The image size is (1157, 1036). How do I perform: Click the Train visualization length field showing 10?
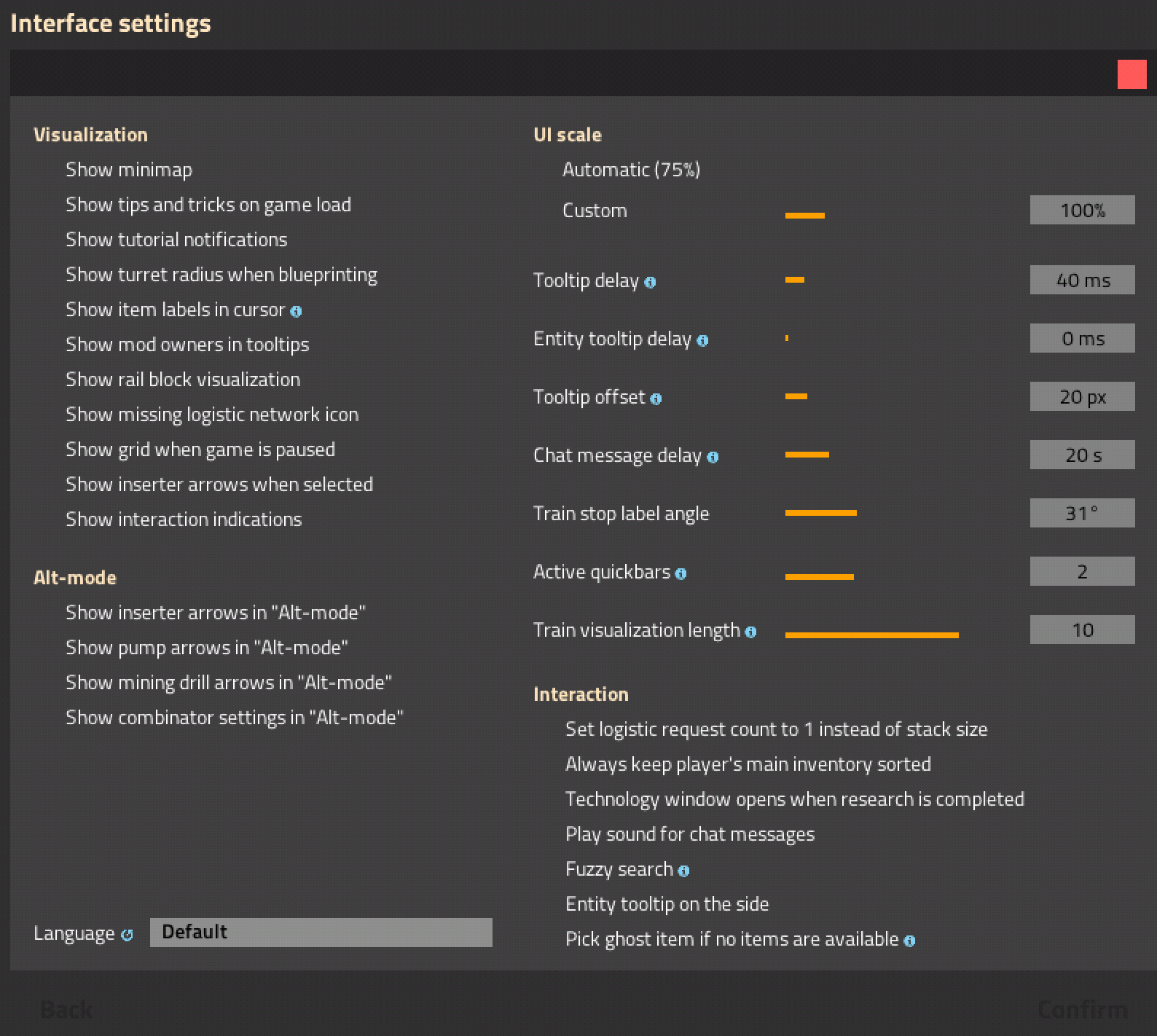[1083, 629]
